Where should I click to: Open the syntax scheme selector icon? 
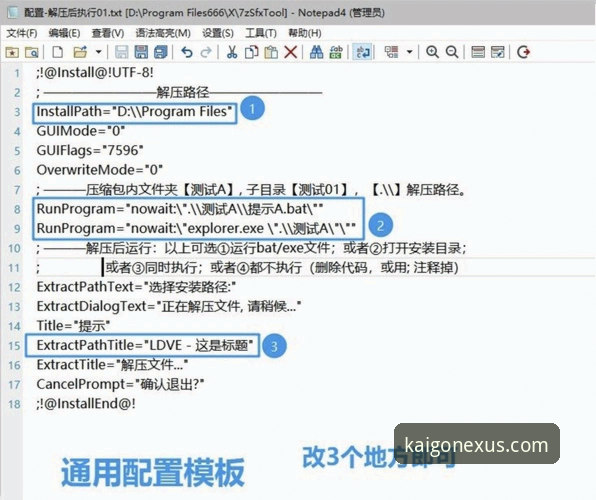pyautogui.click(x=478, y=52)
